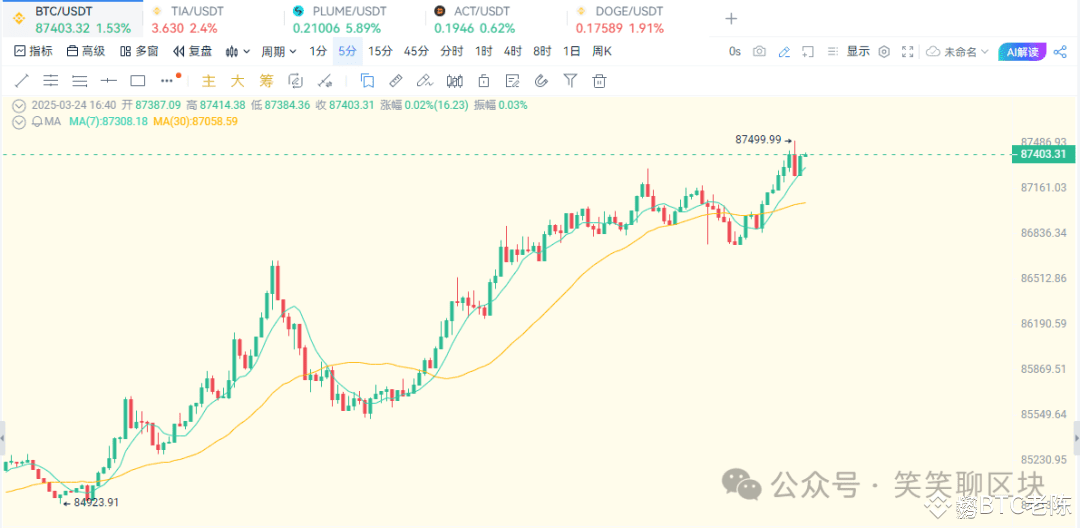Collapse the MA indicator row circle arrow

coord(19,121)
